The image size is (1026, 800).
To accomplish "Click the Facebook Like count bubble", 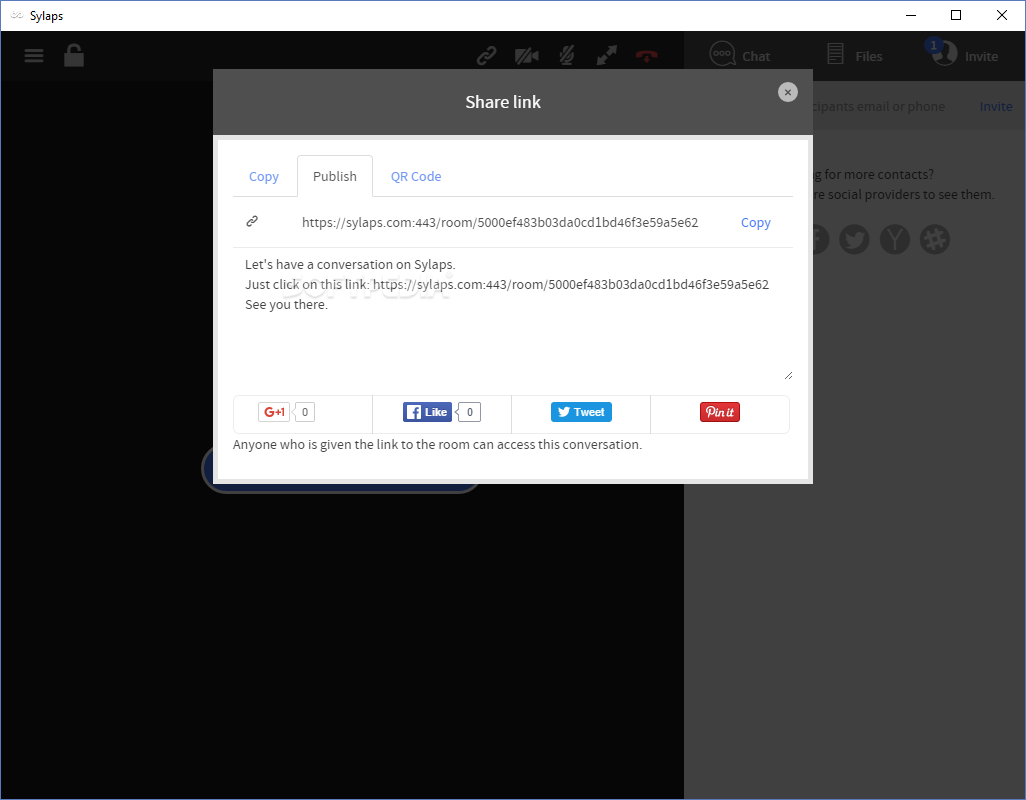I will pyautogui.click(x=469, y=412).
